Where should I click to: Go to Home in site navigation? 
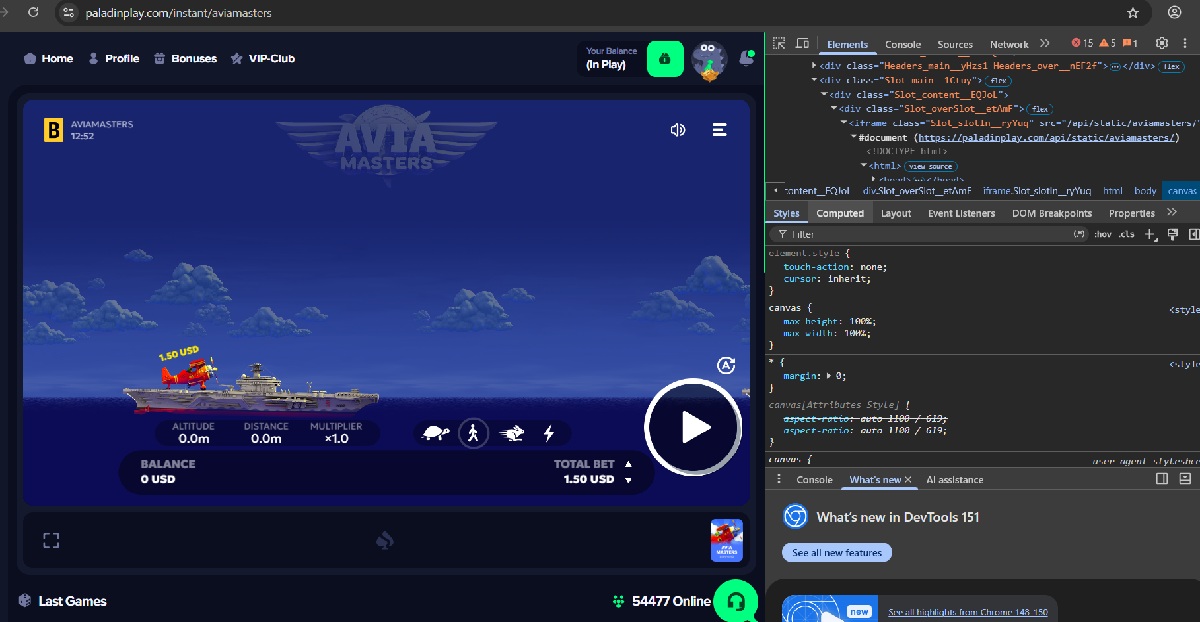pyautogui.click(x=48, y=58)
